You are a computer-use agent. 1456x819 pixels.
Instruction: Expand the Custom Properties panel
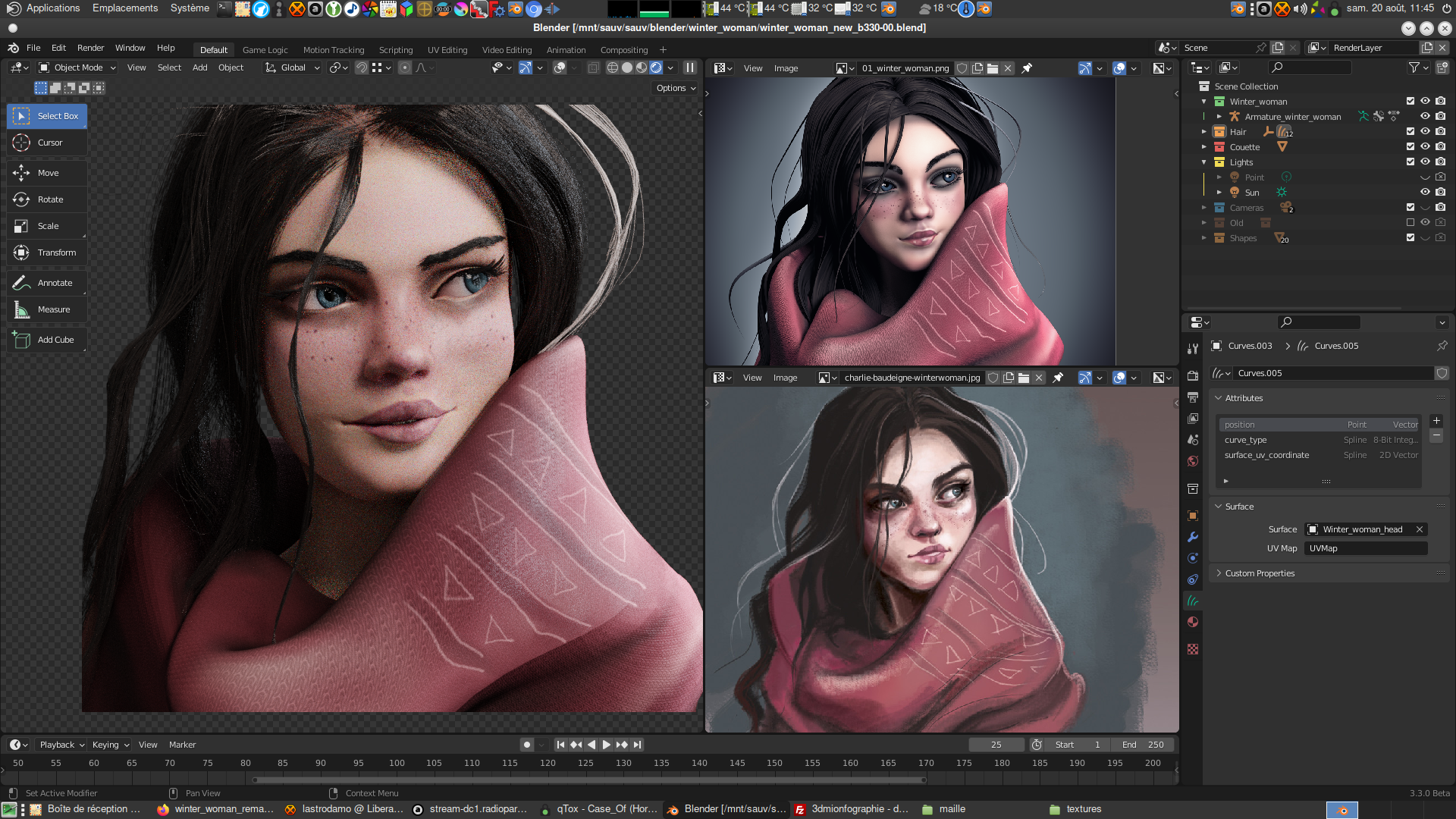click(1259, 573)
